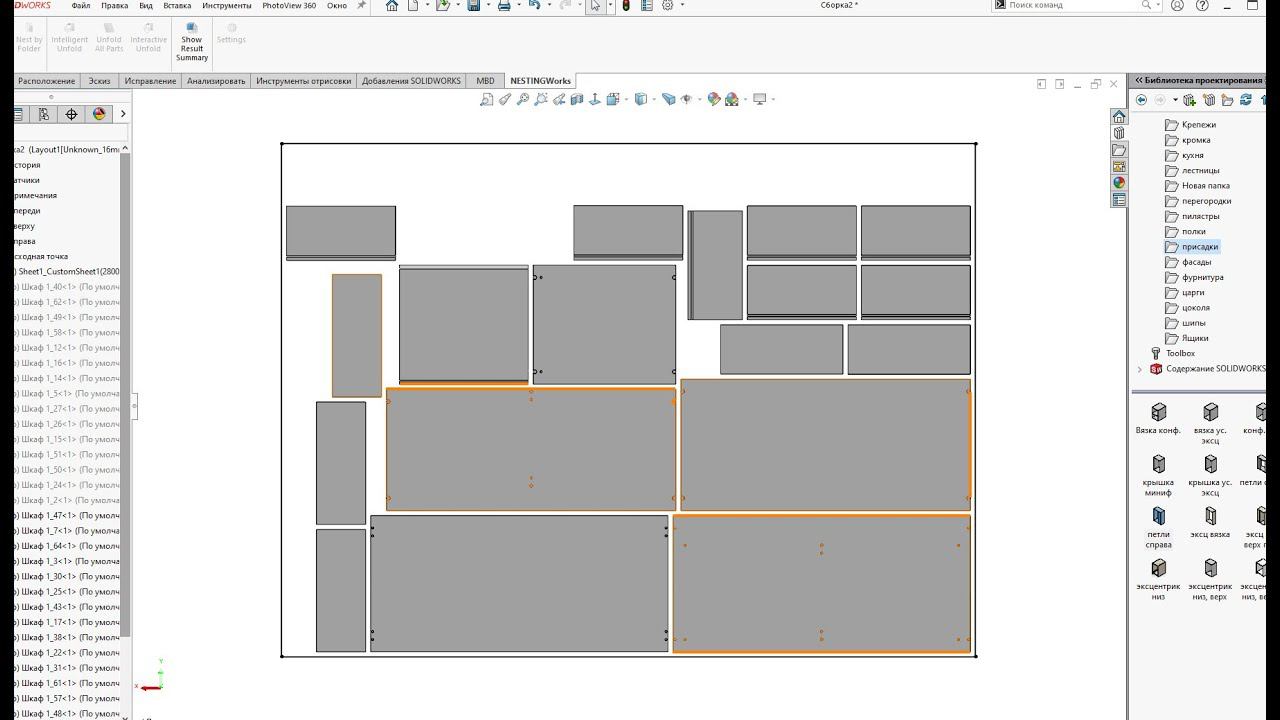This screenshot has height=720, width=1280.
Task: Click the Edit Appearance color ball icon
Action: 713,99
